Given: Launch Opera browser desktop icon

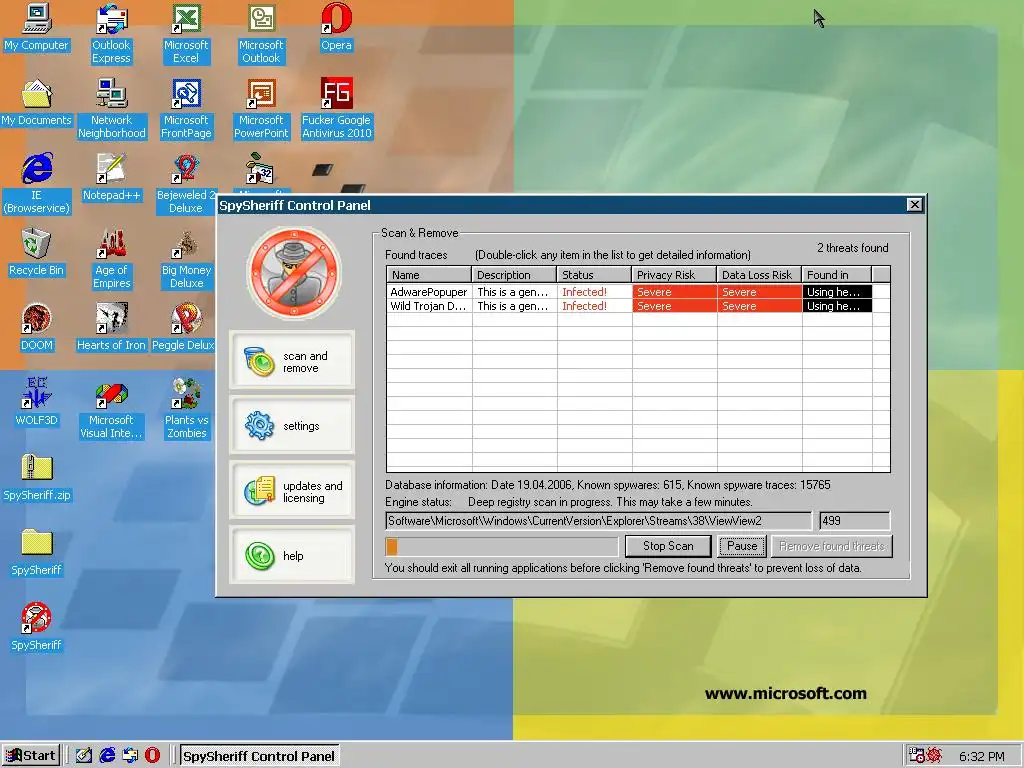Looking at the screenshot, I should 336,26.
